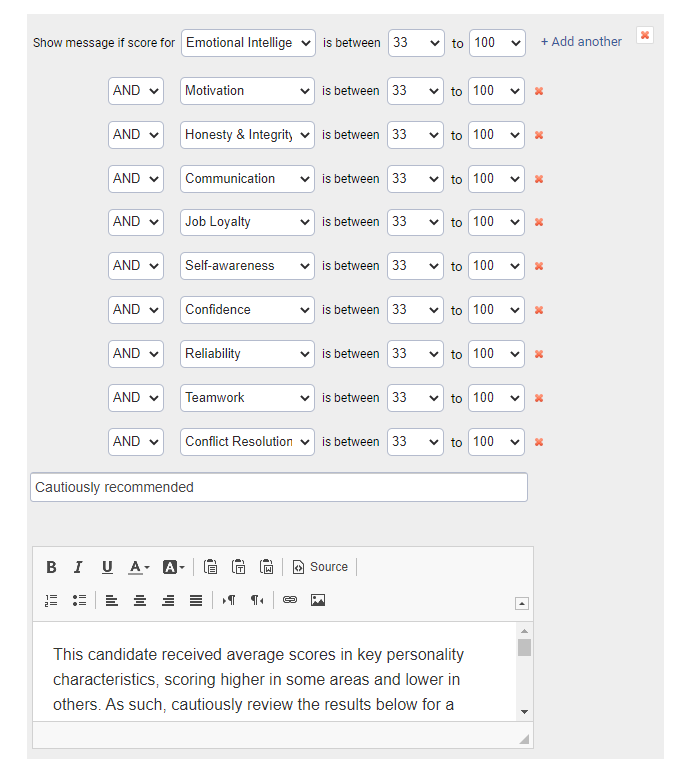677x775 pixels.
Task: Justify the text
Action: click(196, 601)
